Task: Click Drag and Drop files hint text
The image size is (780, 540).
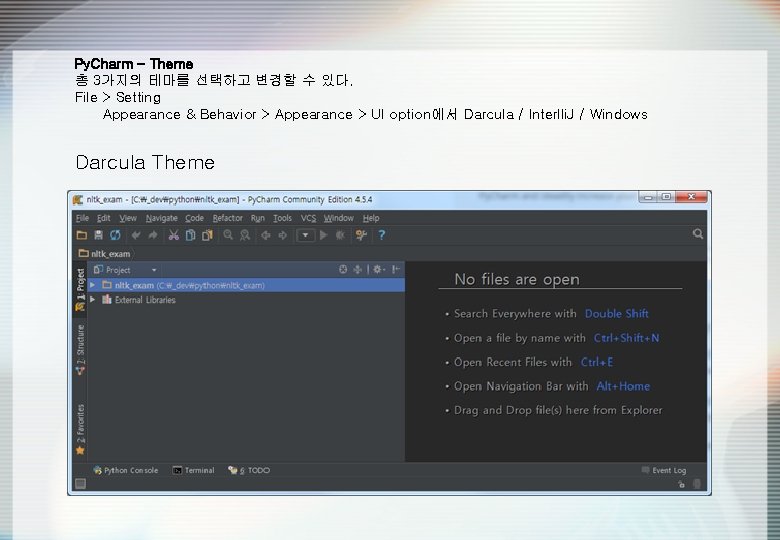Action: coord(558,410)
